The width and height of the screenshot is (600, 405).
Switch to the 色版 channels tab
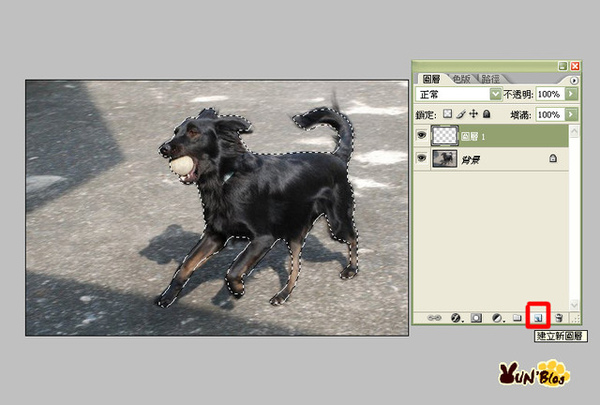[461, 79]
